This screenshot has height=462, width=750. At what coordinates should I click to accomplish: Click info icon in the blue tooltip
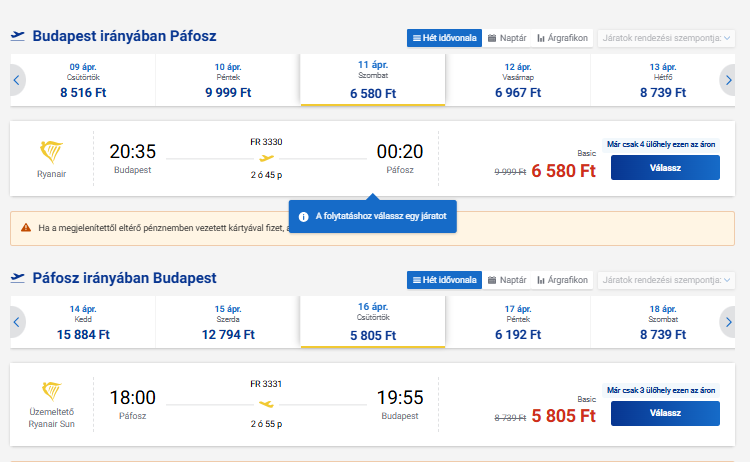(x=303, y=216)
